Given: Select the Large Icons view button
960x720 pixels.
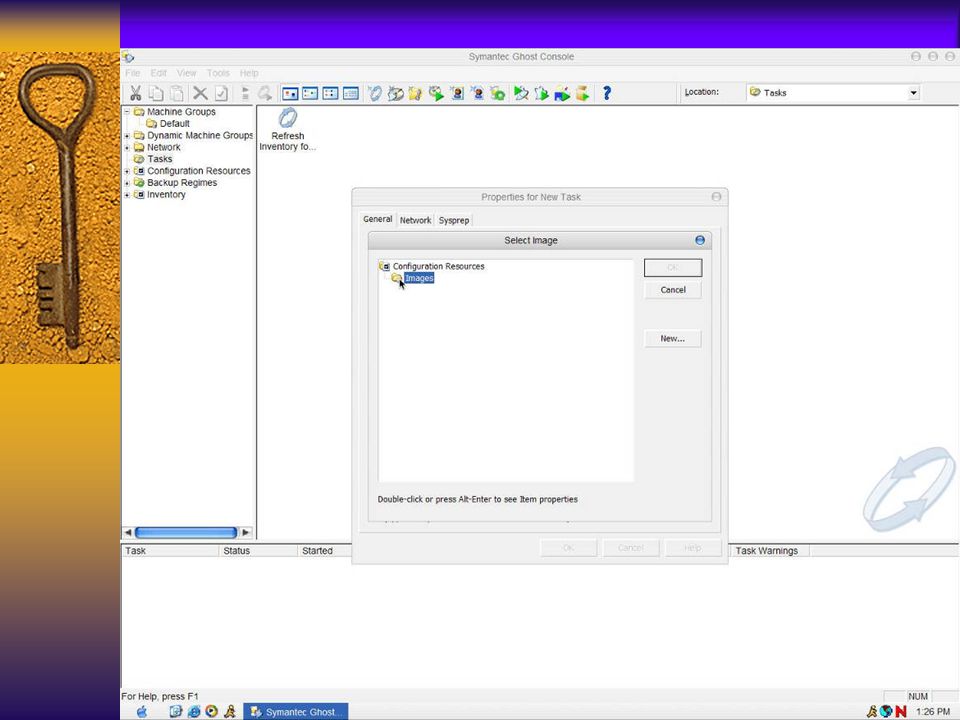Looking at the screenshot, I should [x=290, y=93].
